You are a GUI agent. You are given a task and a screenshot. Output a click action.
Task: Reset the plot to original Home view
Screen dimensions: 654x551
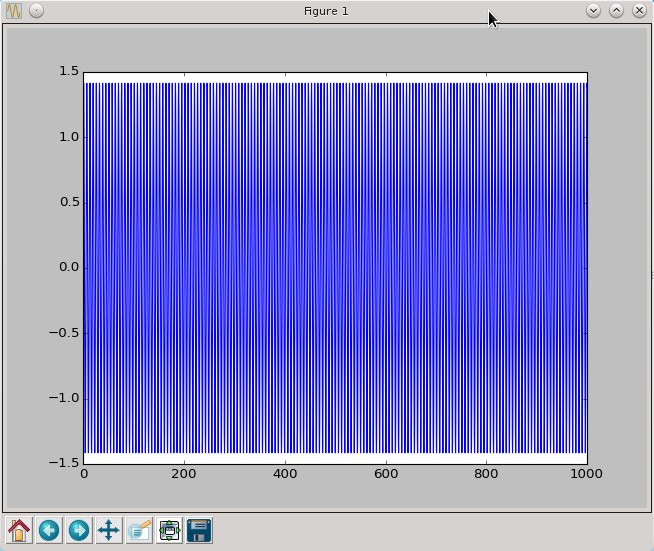[x=18, y=530]
